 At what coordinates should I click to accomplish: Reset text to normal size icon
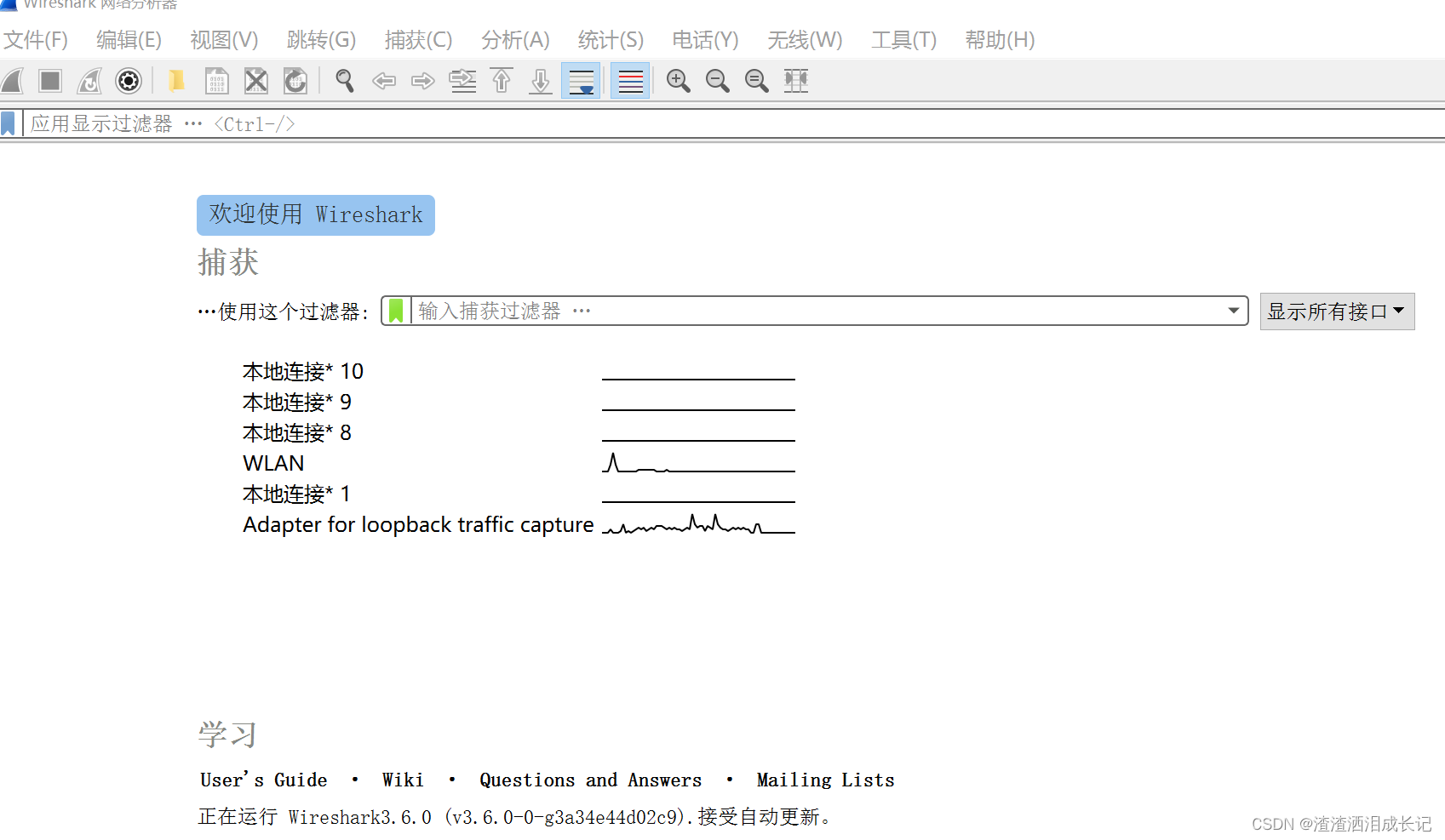pyautogui.click(x=757, y=81)
